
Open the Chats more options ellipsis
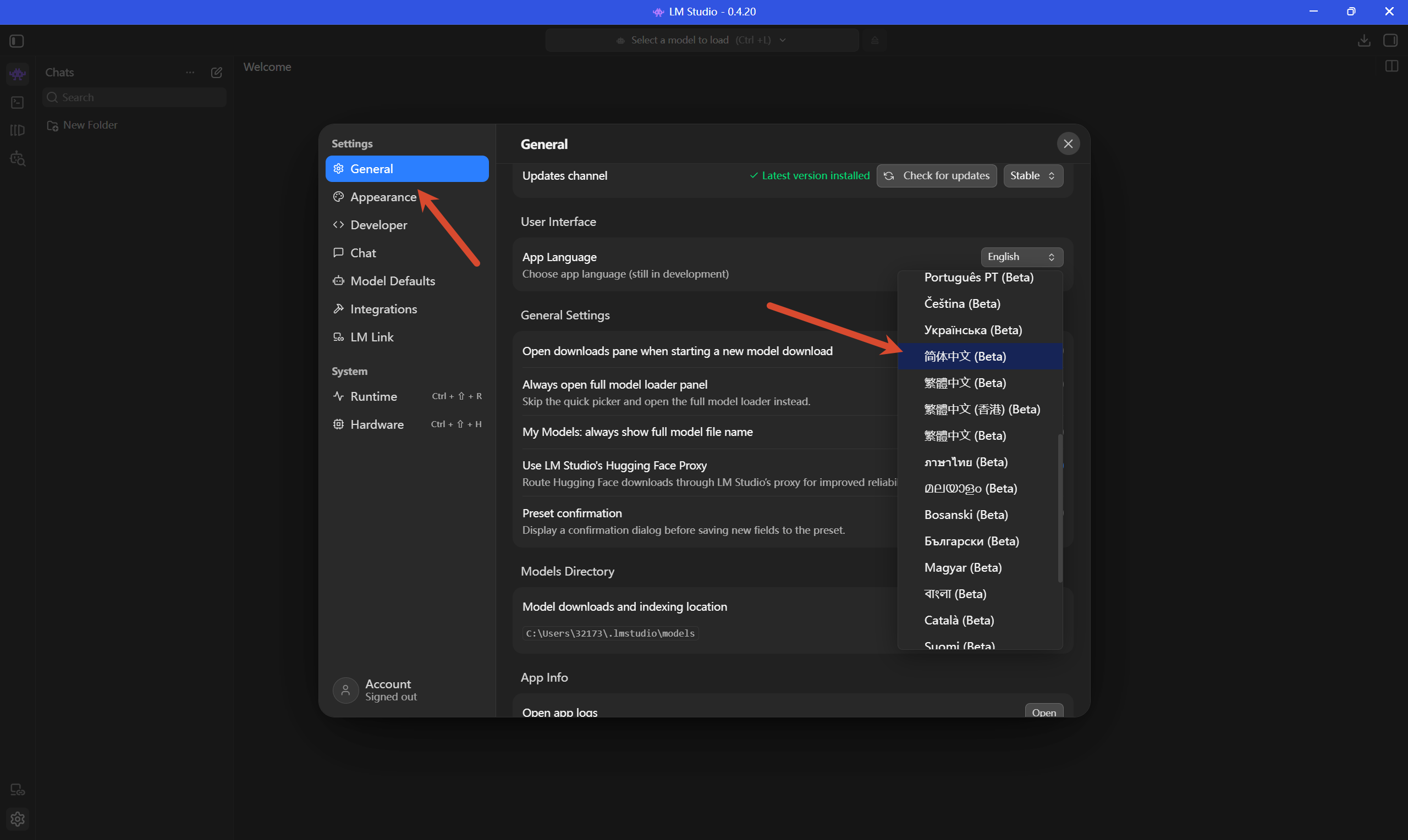pos(190,73)
